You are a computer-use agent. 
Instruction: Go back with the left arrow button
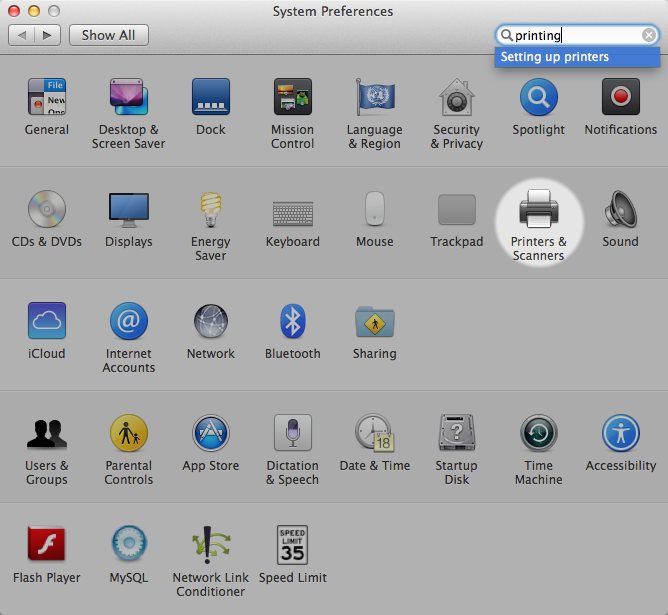(22, 35)
